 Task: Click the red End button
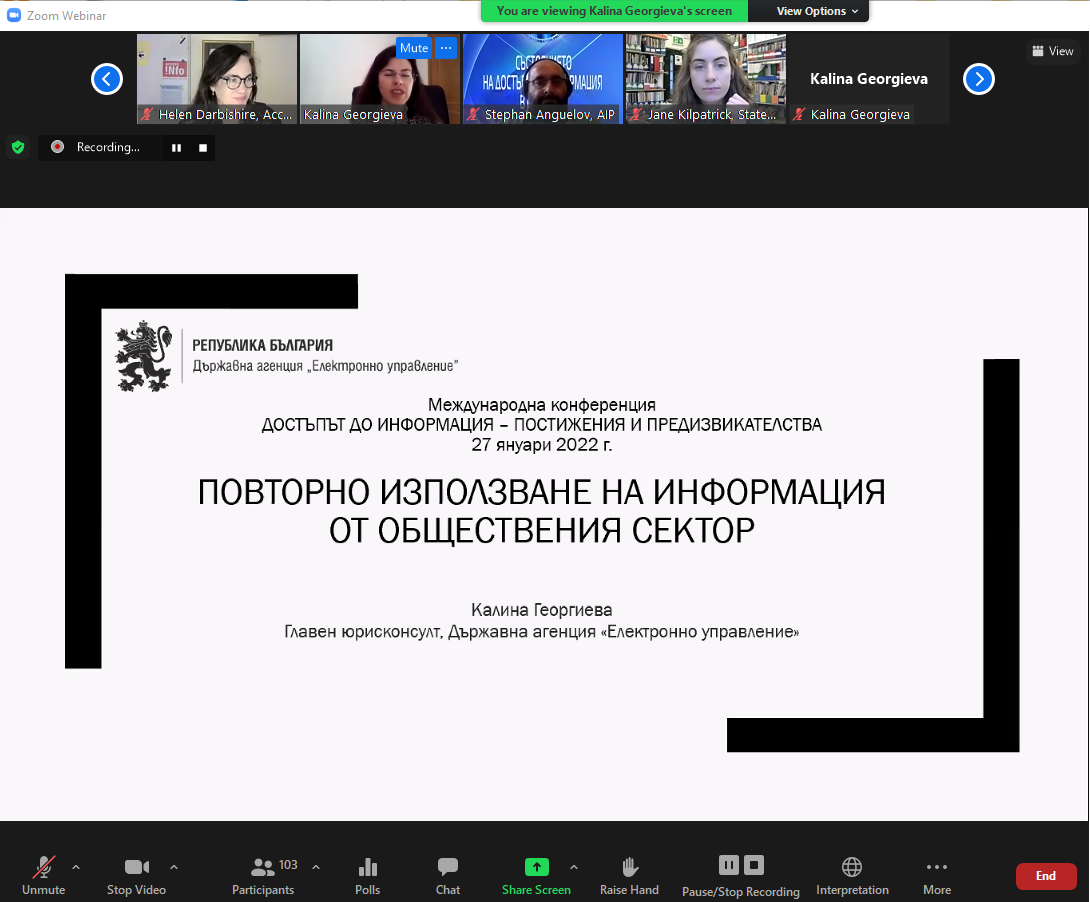coord(1045,876)
